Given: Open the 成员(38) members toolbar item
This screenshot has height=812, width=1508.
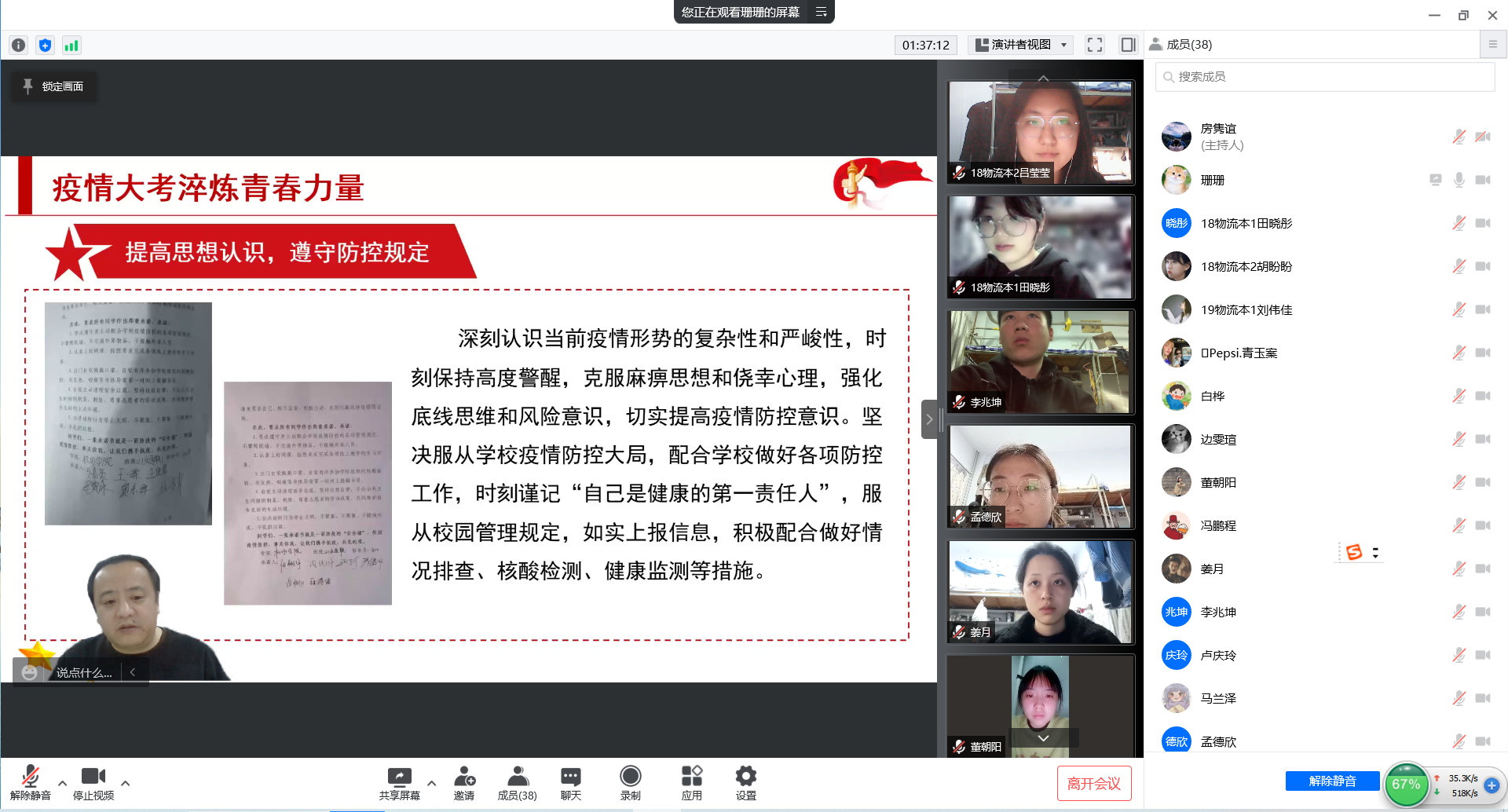Looking at the screenshot, I should tap(517, 782).
